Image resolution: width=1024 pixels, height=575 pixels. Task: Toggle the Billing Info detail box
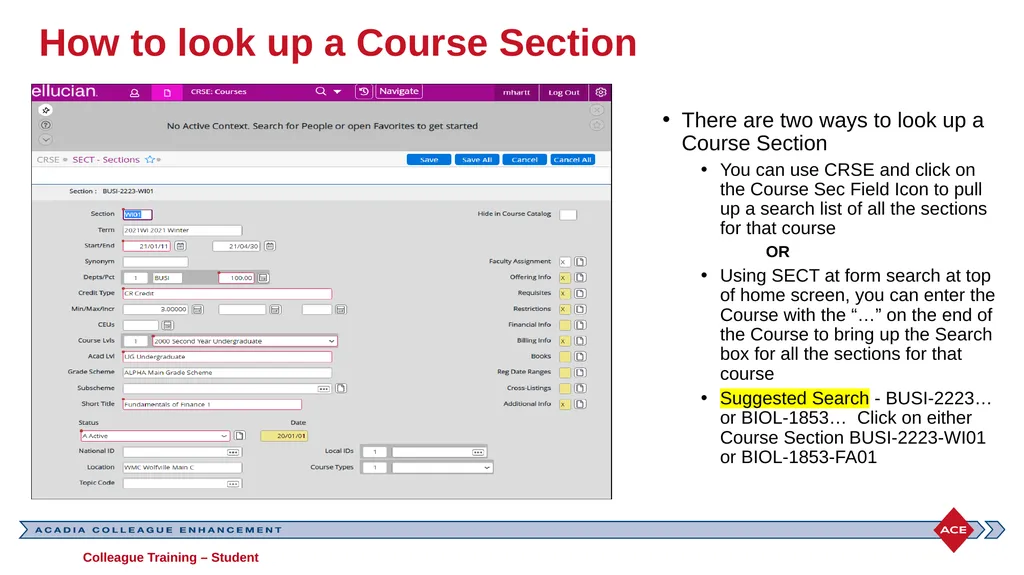coord(564,341)
